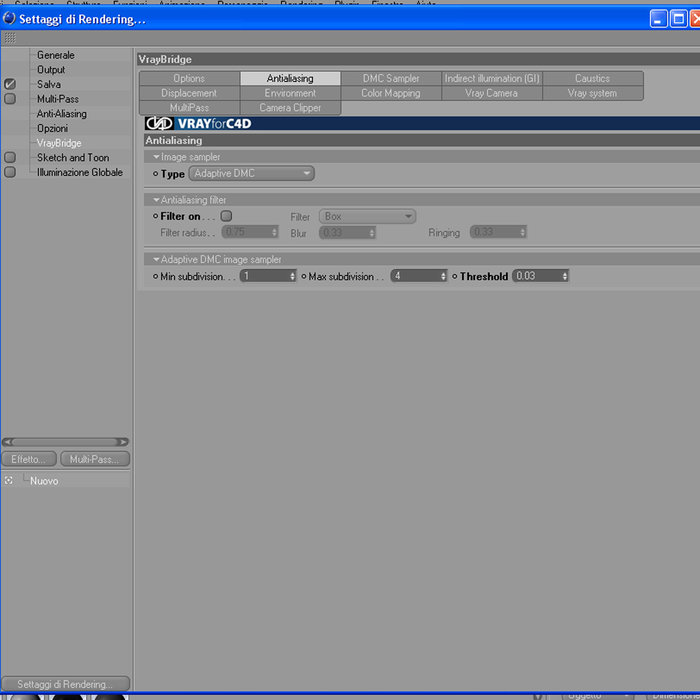700x700 pixels.
Task: Click the Max subdivision animation dot
Action: coord(304,276)
